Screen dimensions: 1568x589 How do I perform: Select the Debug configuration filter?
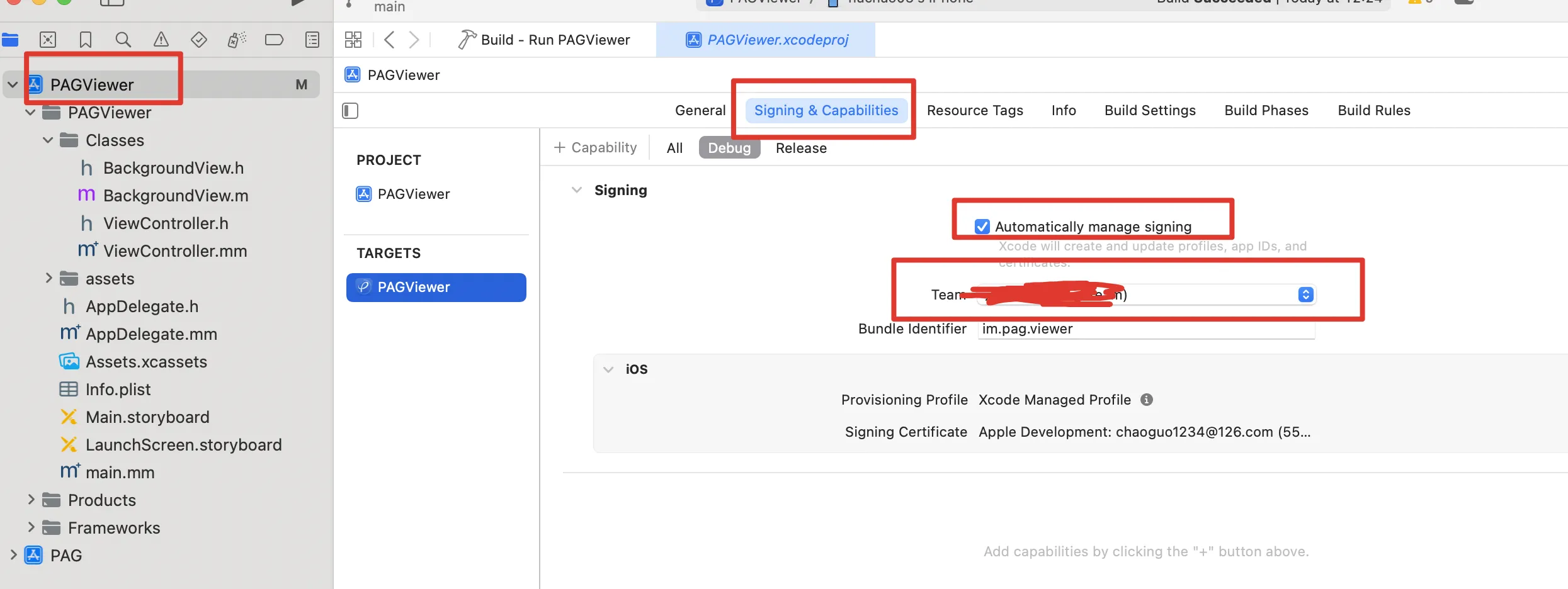[729, 148]
